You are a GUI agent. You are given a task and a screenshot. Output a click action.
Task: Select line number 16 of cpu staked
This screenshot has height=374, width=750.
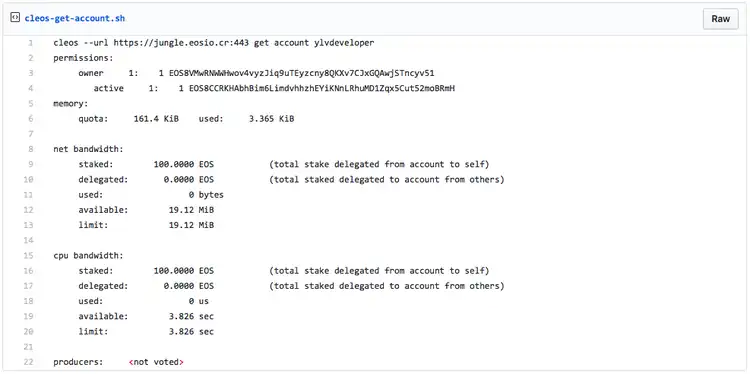coord(29,271)
